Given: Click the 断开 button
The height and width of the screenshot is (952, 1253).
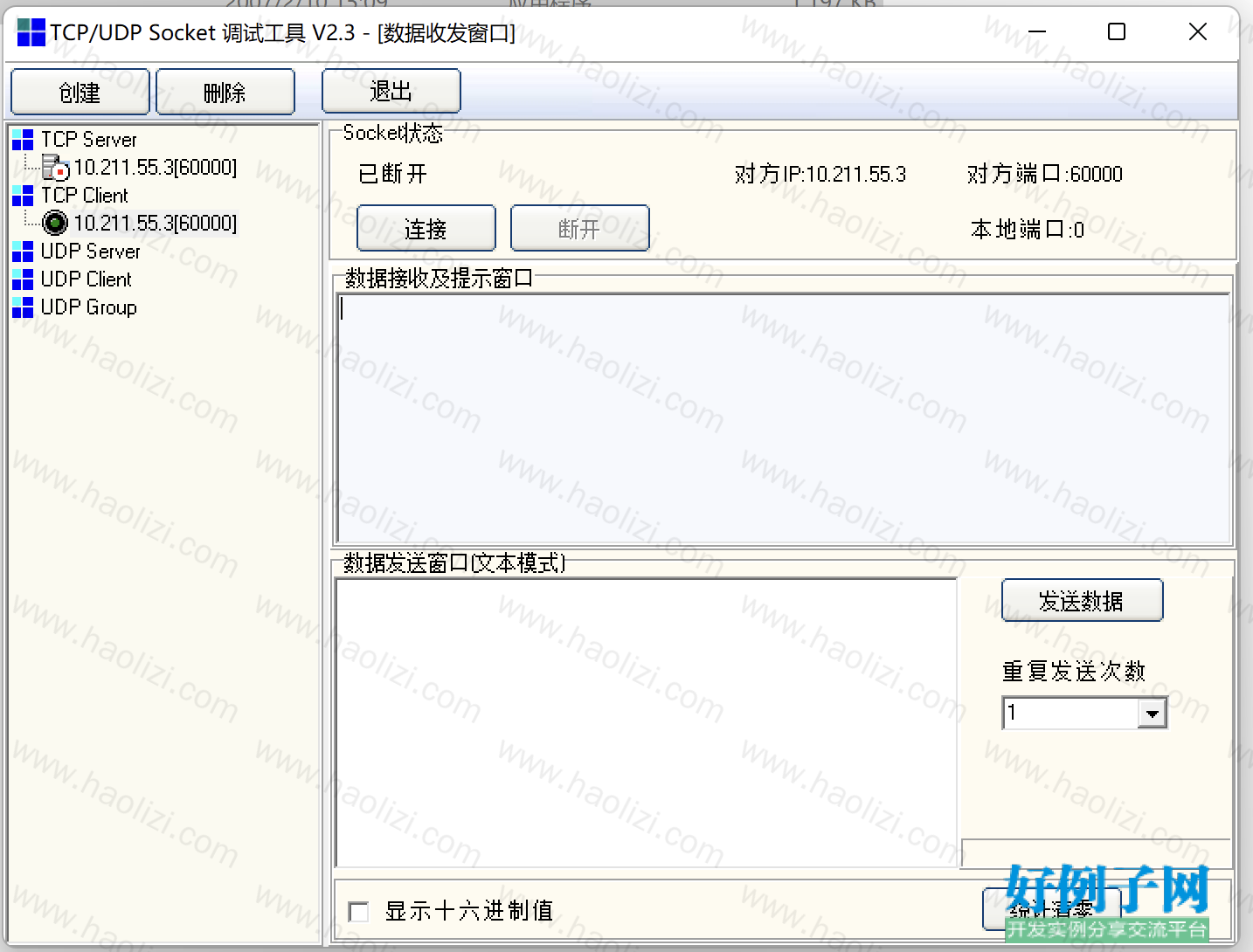Looking at the screenshot, I should (x=579, y=229).
